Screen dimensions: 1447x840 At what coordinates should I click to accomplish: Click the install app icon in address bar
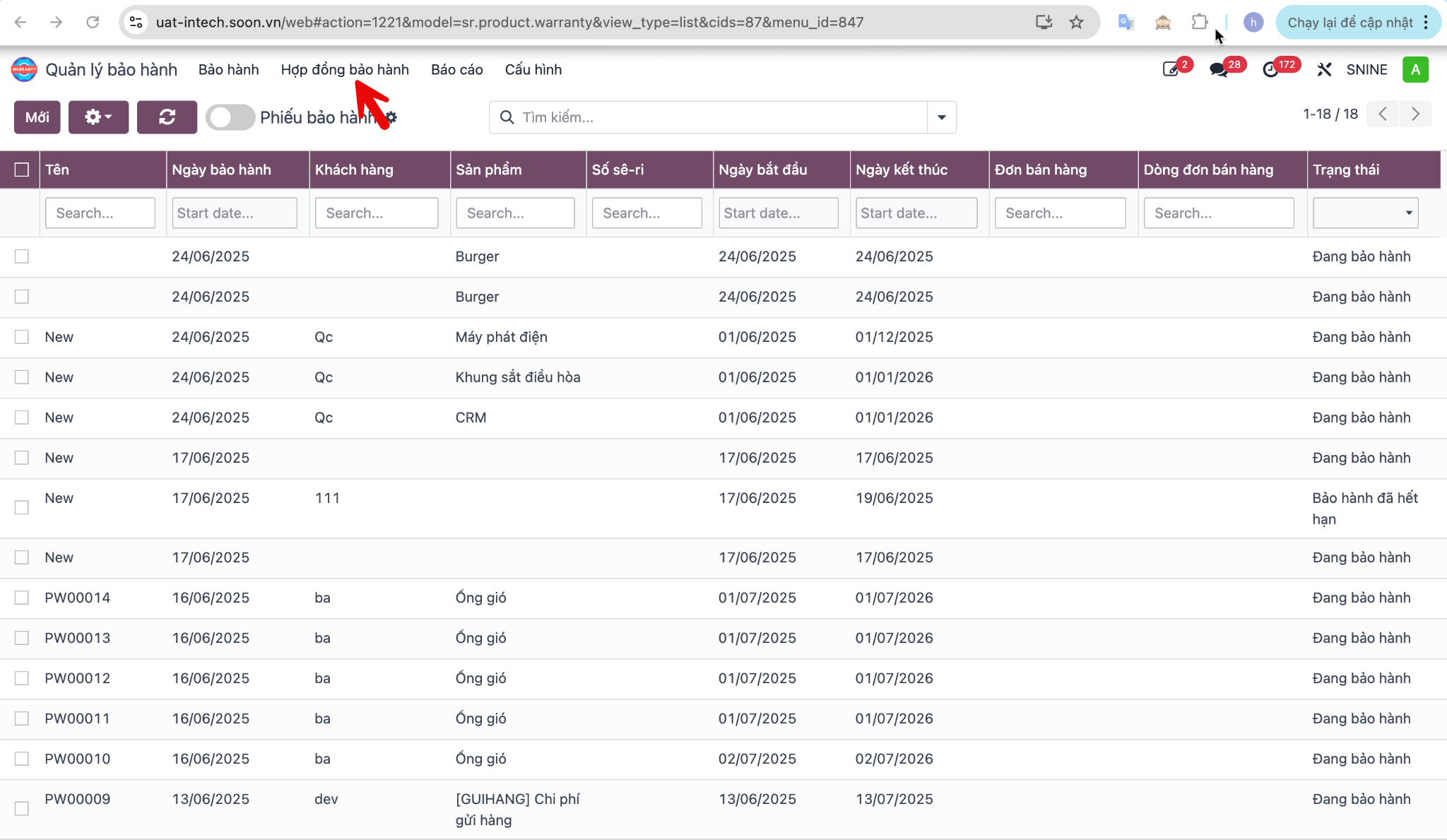click(1044, 22)
